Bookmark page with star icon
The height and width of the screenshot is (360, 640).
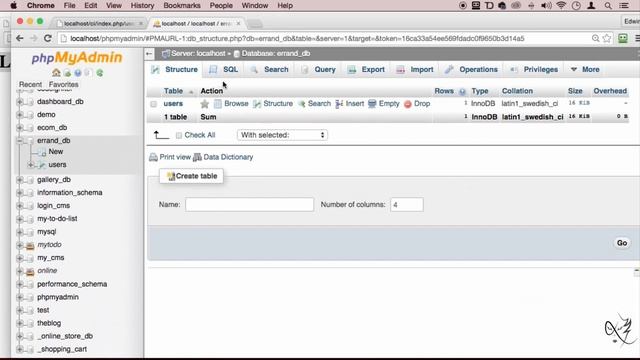click(x=607, y=38)
